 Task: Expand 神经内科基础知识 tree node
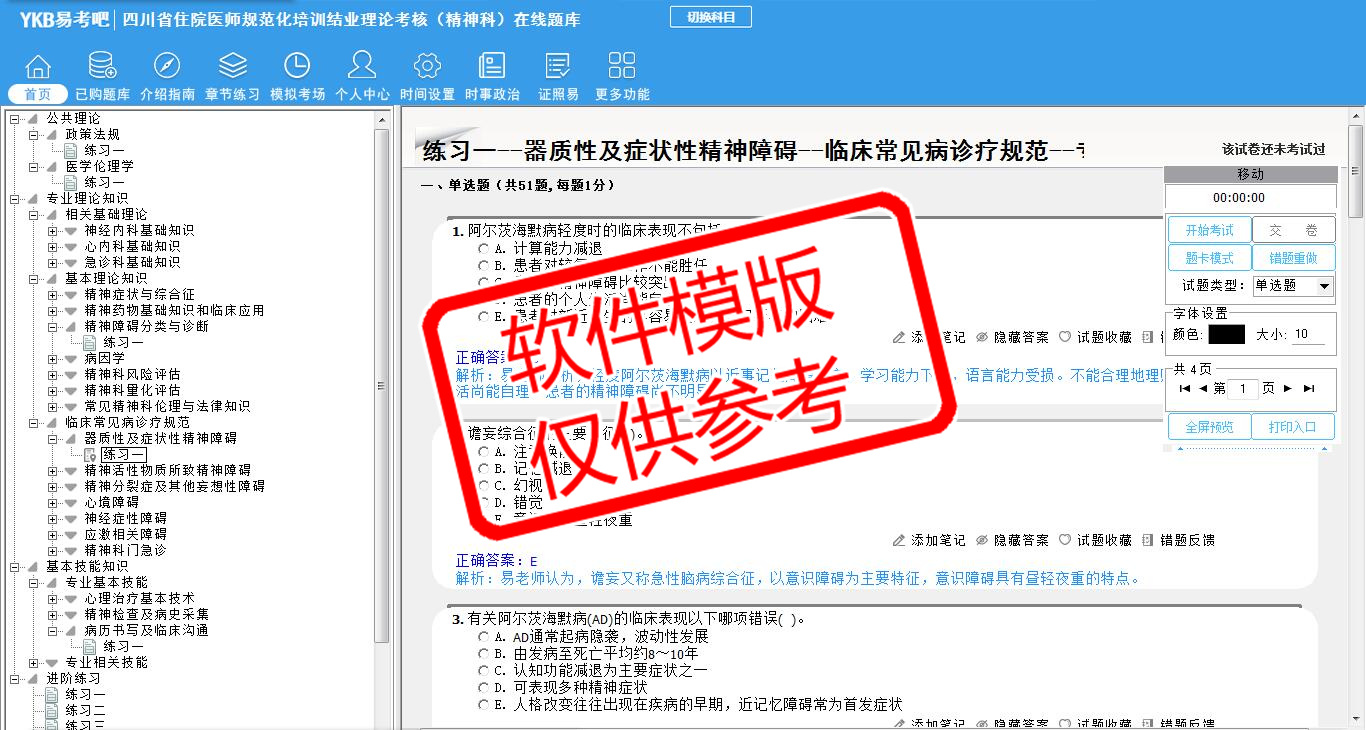click(x=53, y=231)
